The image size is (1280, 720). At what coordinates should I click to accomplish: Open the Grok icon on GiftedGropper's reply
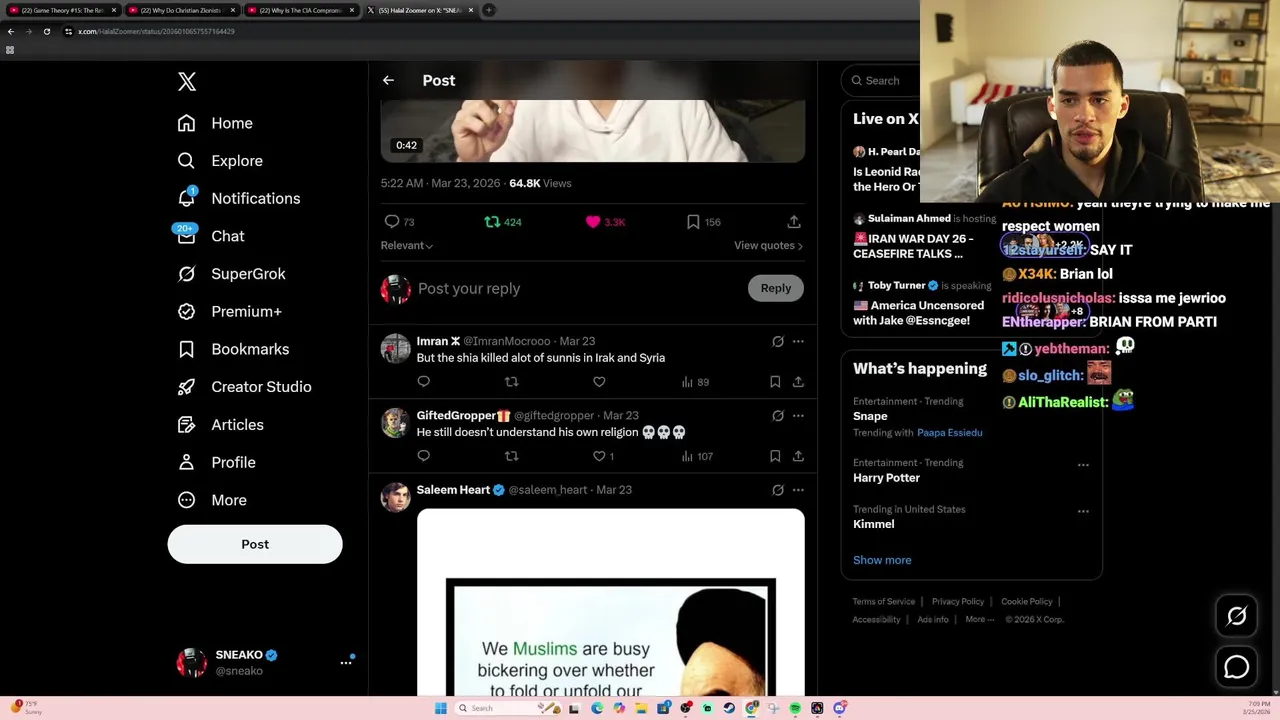(x=778, y=415)
